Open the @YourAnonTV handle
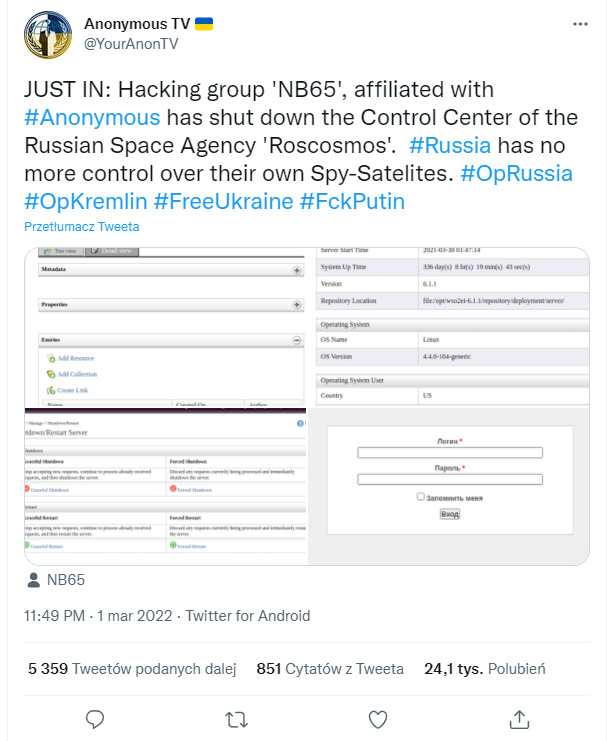 click(x=133, y=43)
